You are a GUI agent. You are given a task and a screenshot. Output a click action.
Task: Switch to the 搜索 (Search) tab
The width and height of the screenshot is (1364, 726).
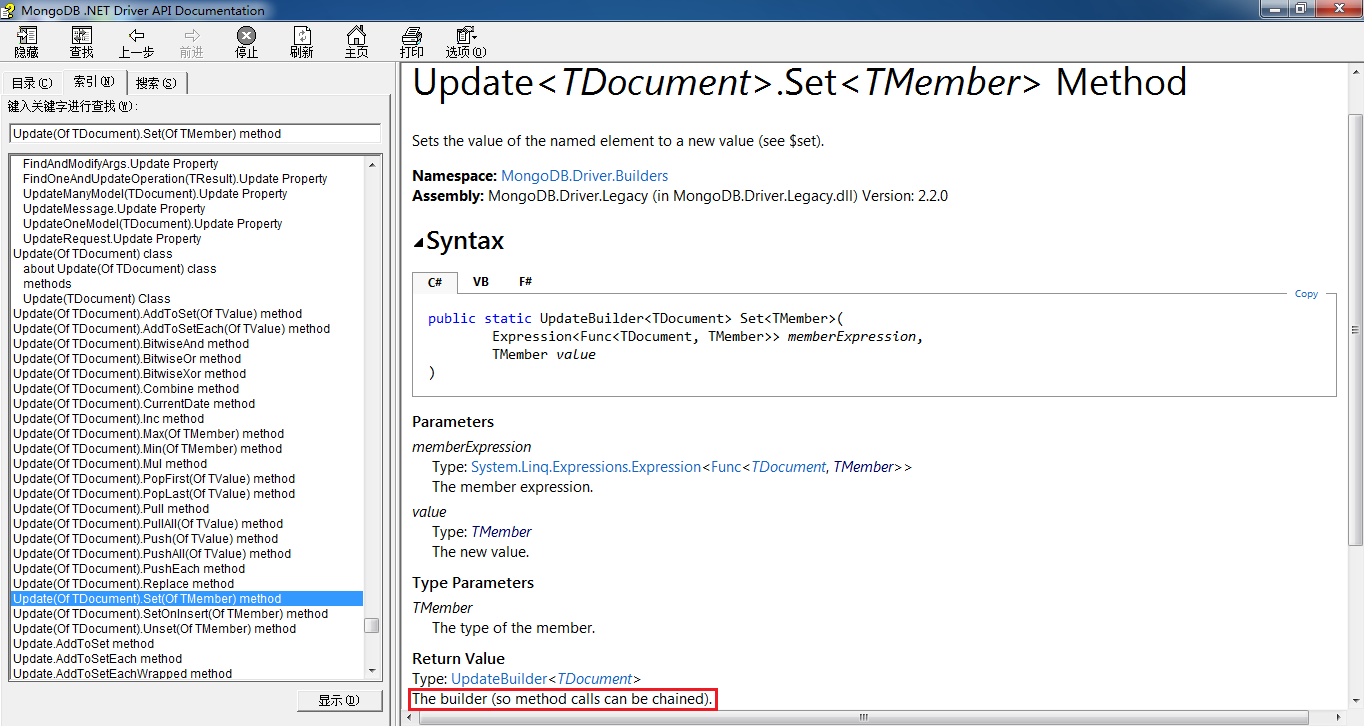[x=156, y=83]
